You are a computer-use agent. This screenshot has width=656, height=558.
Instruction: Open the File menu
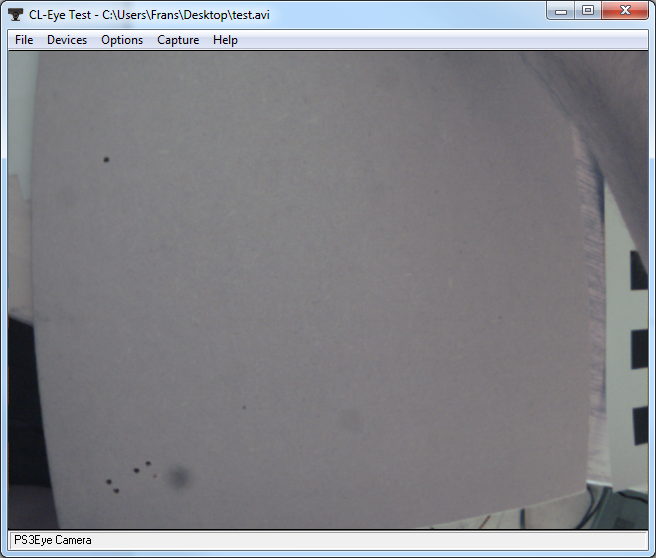[24, 40]
